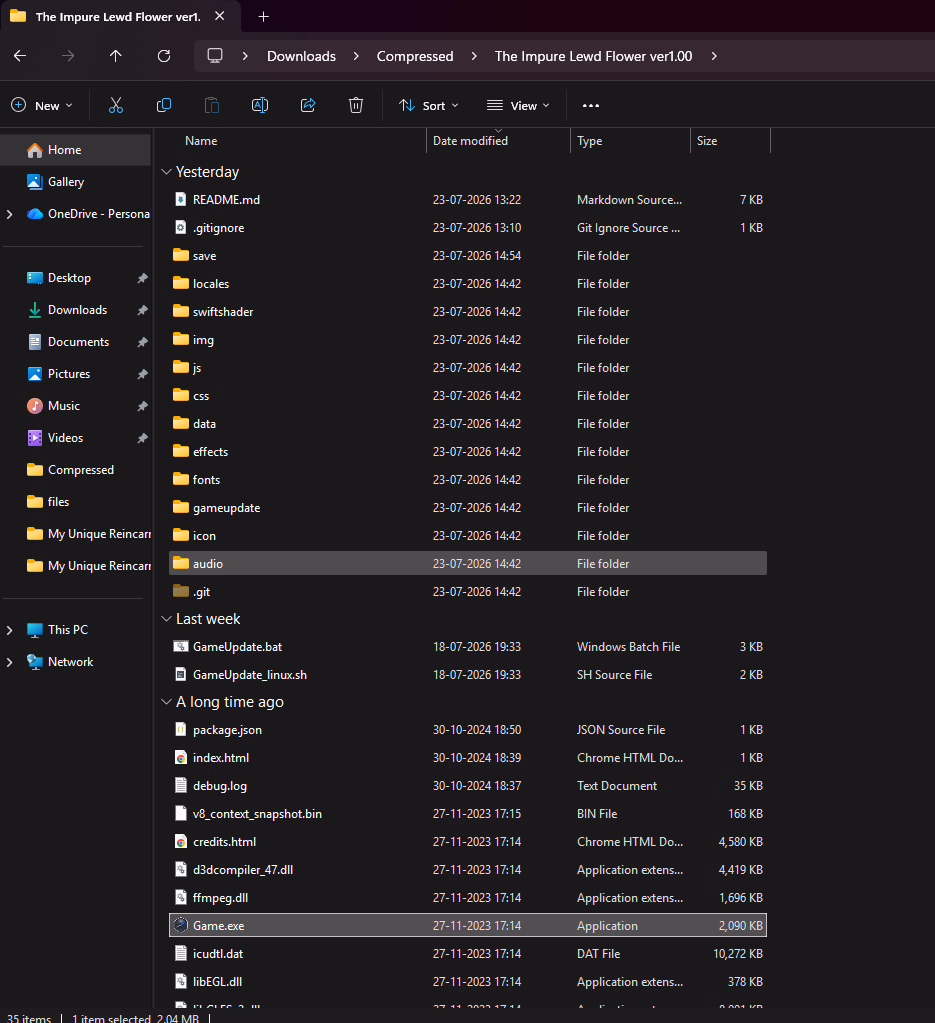
Task: Open the See more three-dots menu
Action: (x=590, y=105)
